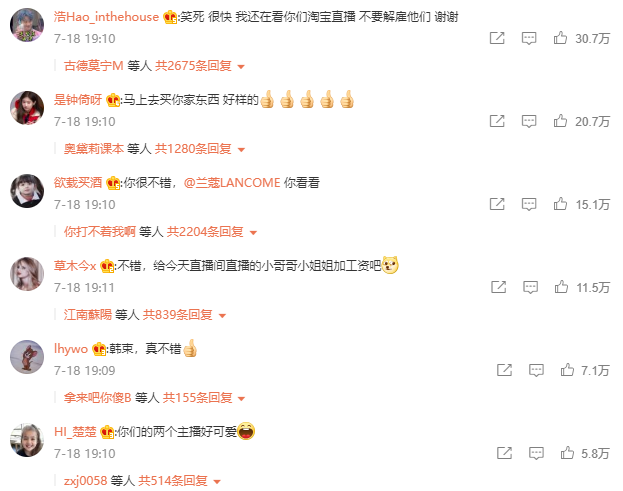Share 是钟倚呀's comment via forward icon
The image size is (623, 491).
497,121
